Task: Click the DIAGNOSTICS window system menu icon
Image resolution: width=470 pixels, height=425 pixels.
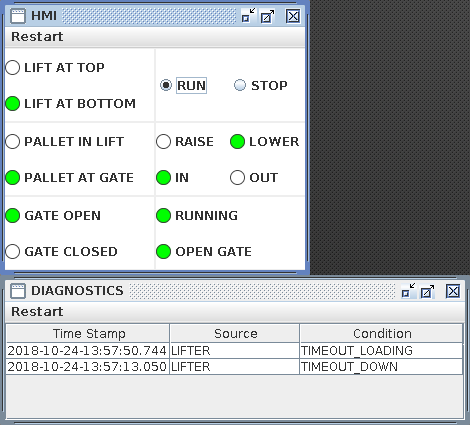Action: (x=18, y=291)
